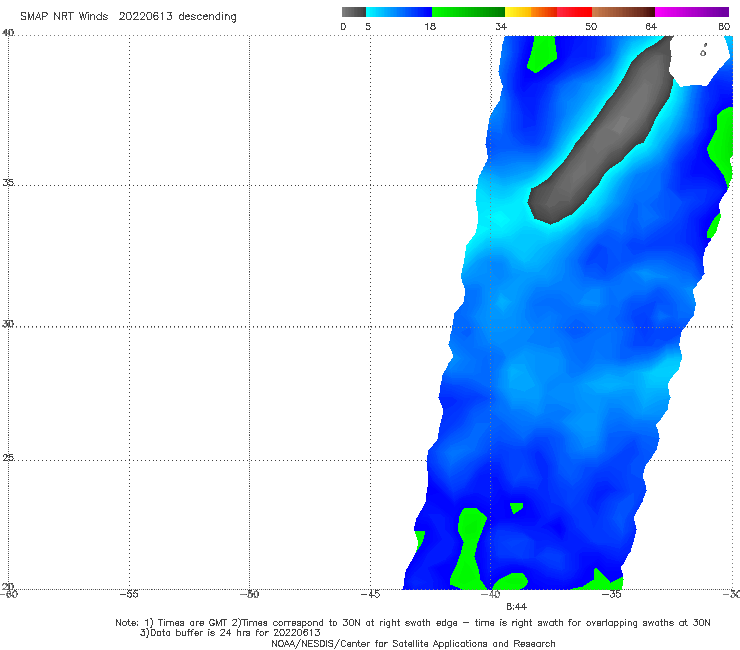
Task: Click the latitude label 30
Action: (x=8, y=324)
